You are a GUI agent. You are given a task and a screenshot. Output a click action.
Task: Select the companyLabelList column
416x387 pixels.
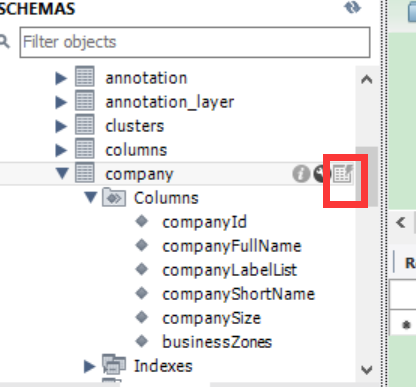tap(229, 270)
